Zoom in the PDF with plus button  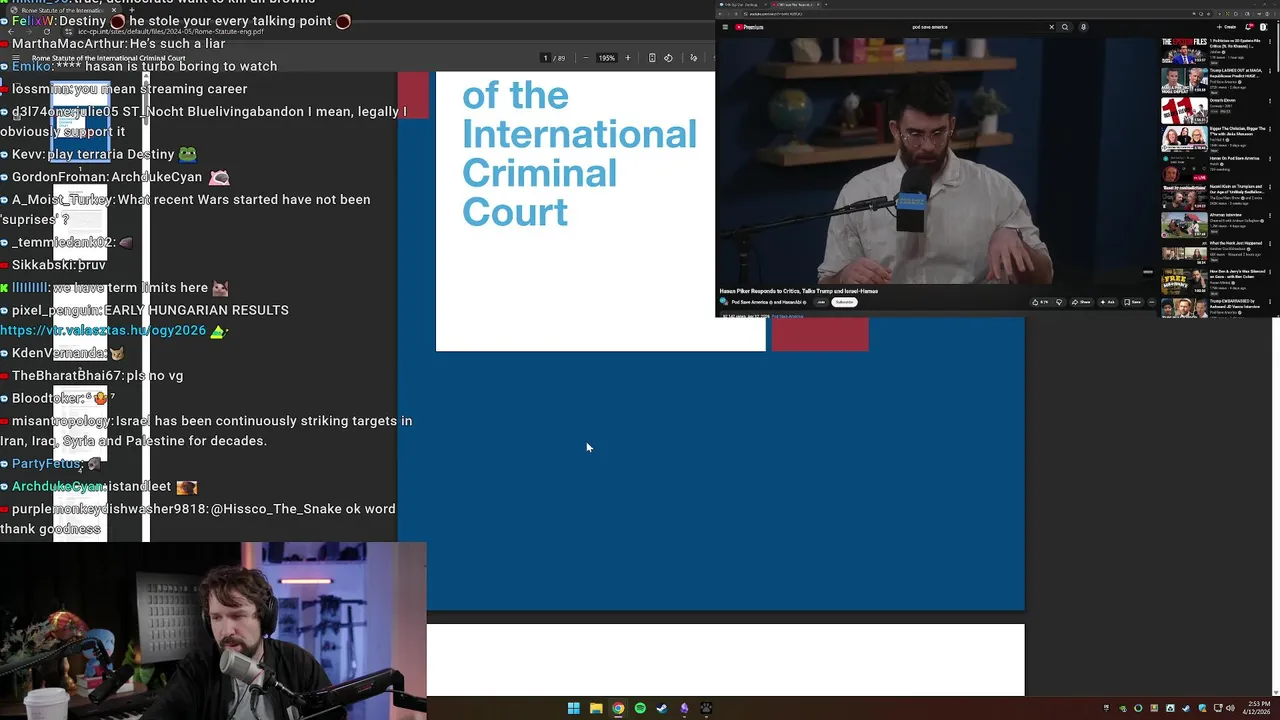tap(628, 58)
